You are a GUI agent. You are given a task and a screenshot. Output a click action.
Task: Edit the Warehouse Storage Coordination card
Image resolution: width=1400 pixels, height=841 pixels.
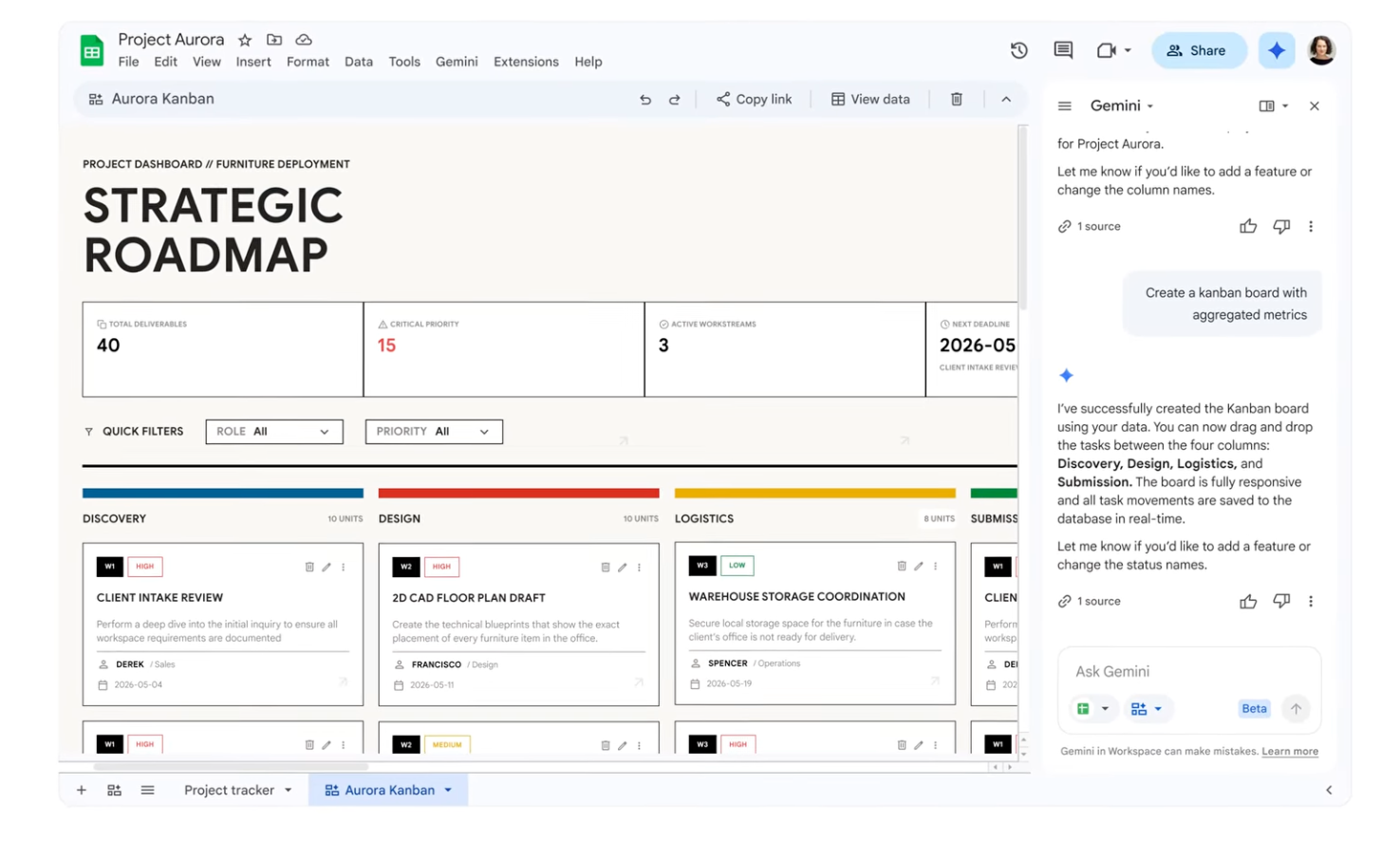[919, 566]
